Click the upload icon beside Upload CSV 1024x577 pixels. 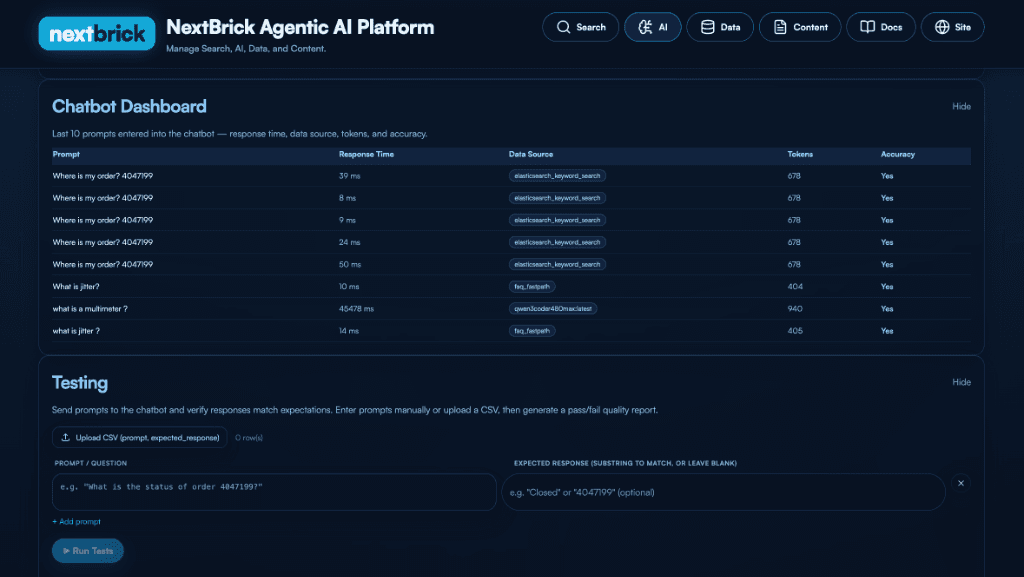65,437
